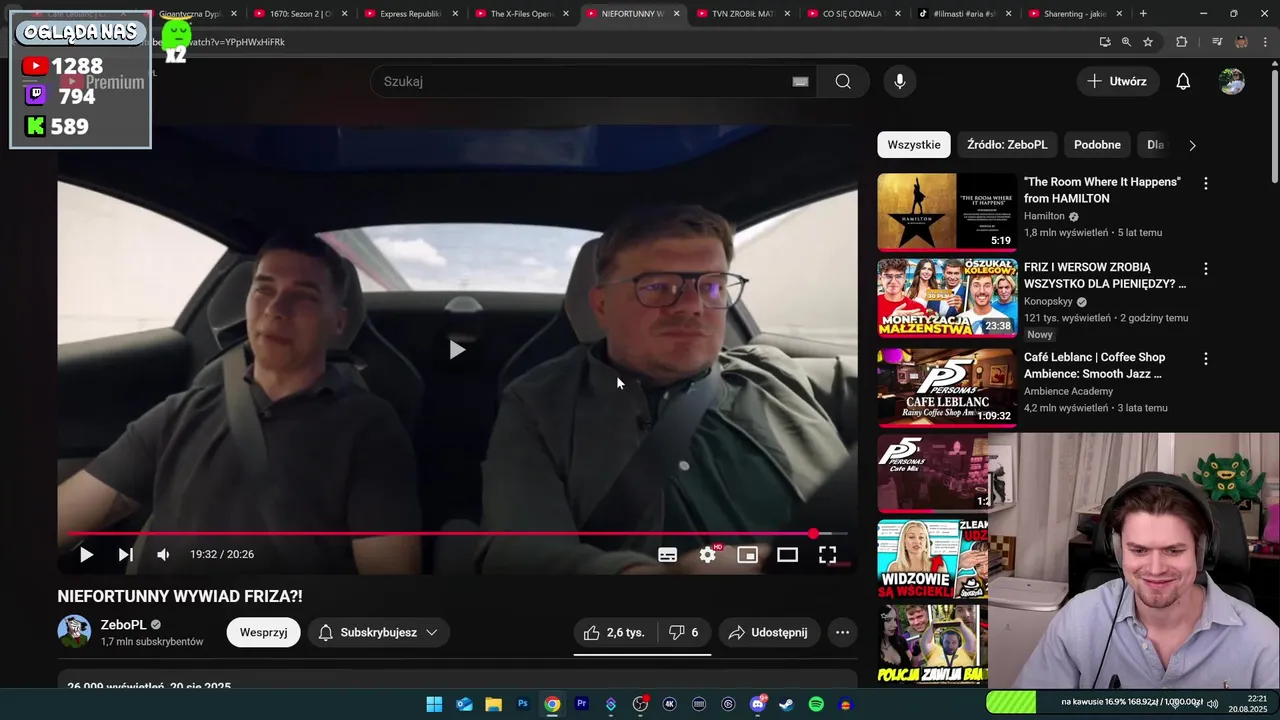Open the Chrome media controls icon
Image resolution: width=1280 pixels, height=720 pixels.
pyautogui.click(x=1217, y=42)
